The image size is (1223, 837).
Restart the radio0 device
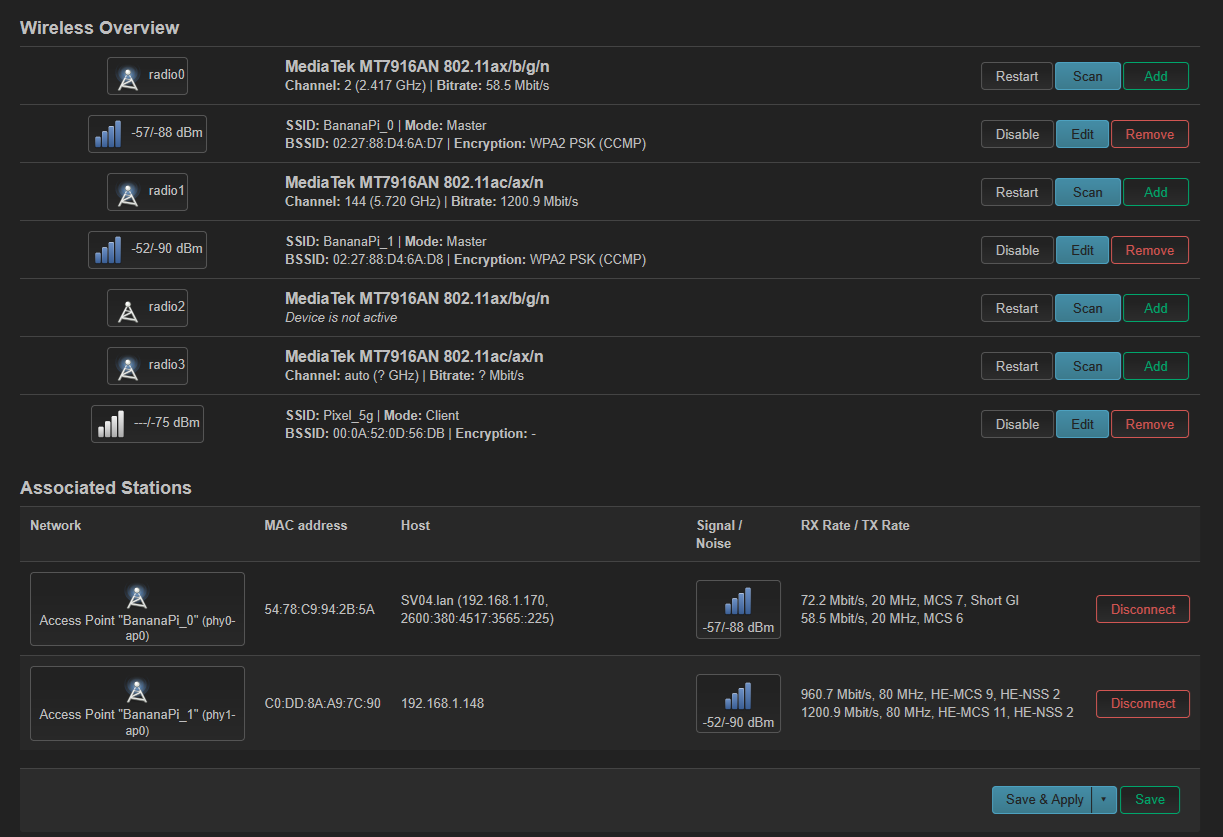point(1017,76)
